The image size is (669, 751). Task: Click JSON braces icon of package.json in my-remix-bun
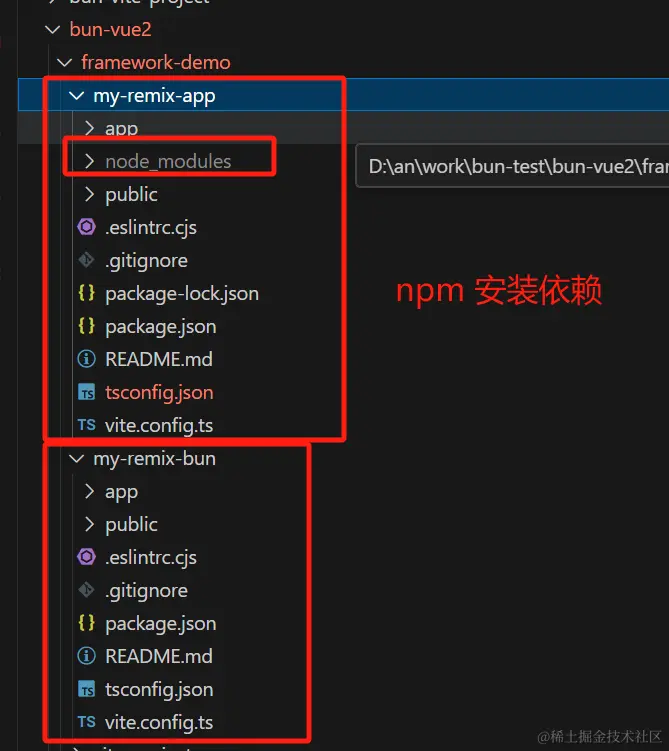[87, 623]
